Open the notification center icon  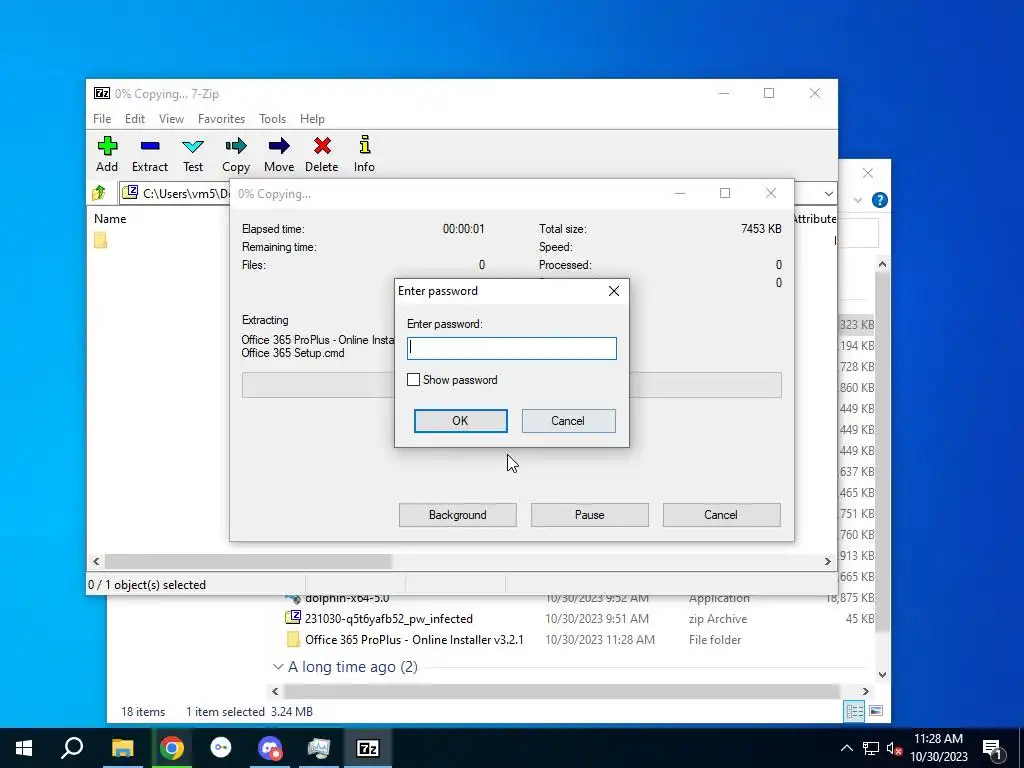pos(993,748)
